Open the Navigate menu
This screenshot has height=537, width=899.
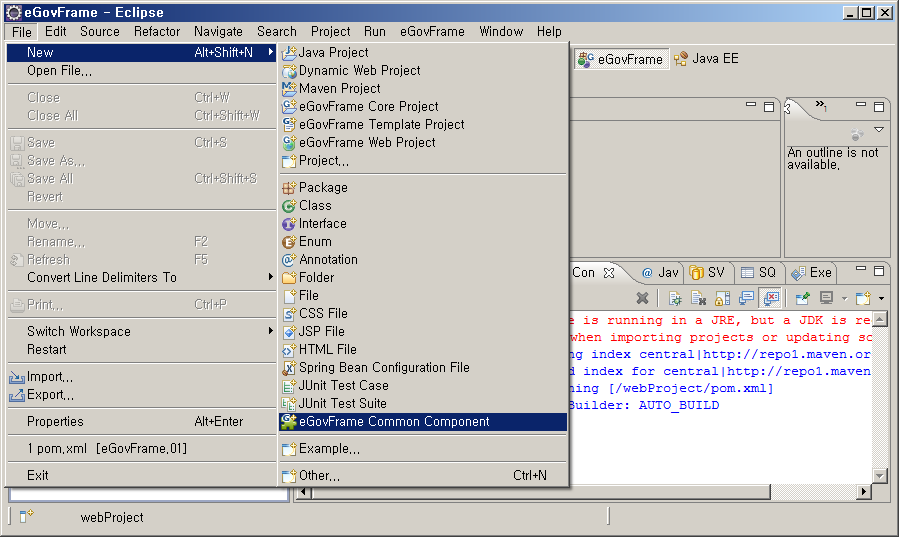(218, 31)
